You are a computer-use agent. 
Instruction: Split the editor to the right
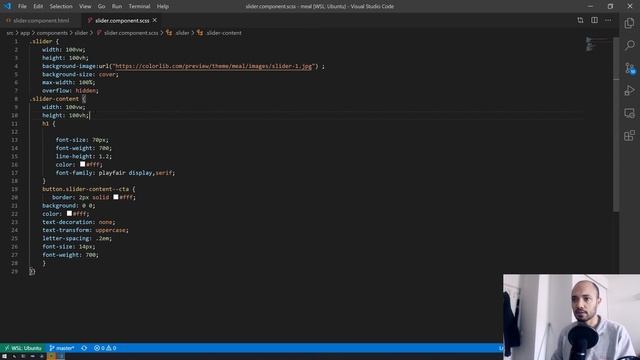594,20
